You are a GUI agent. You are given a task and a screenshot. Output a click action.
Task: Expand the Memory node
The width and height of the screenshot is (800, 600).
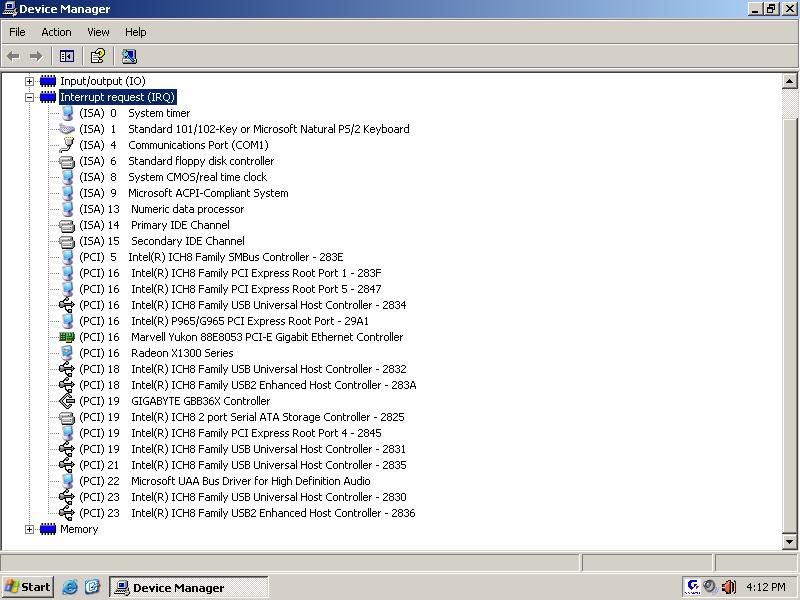(30, 530)
